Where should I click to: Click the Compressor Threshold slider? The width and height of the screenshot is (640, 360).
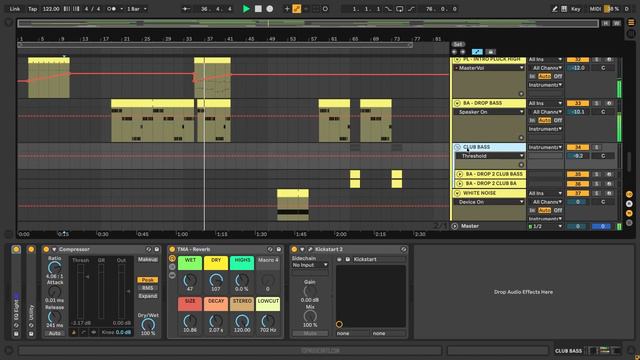(x=81, y=291)
